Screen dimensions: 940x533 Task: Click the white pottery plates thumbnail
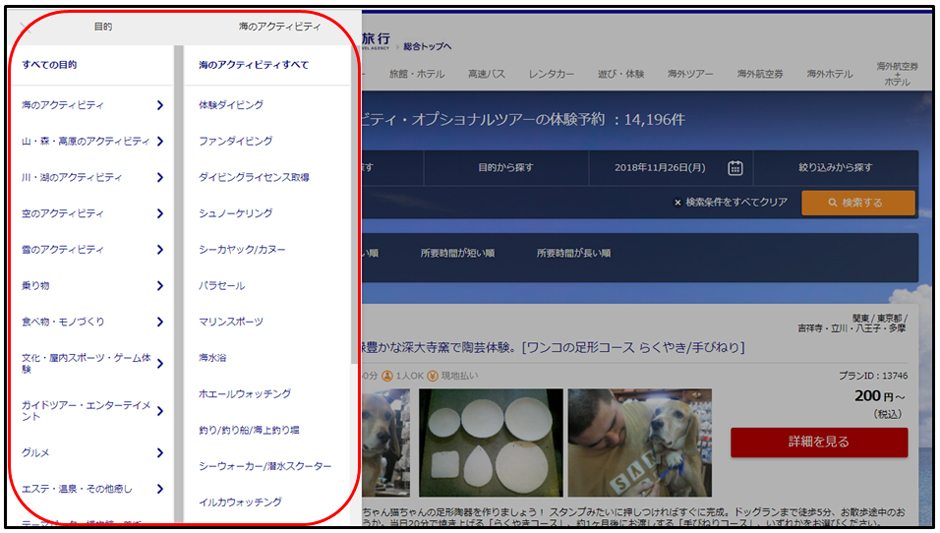[489, 432]
